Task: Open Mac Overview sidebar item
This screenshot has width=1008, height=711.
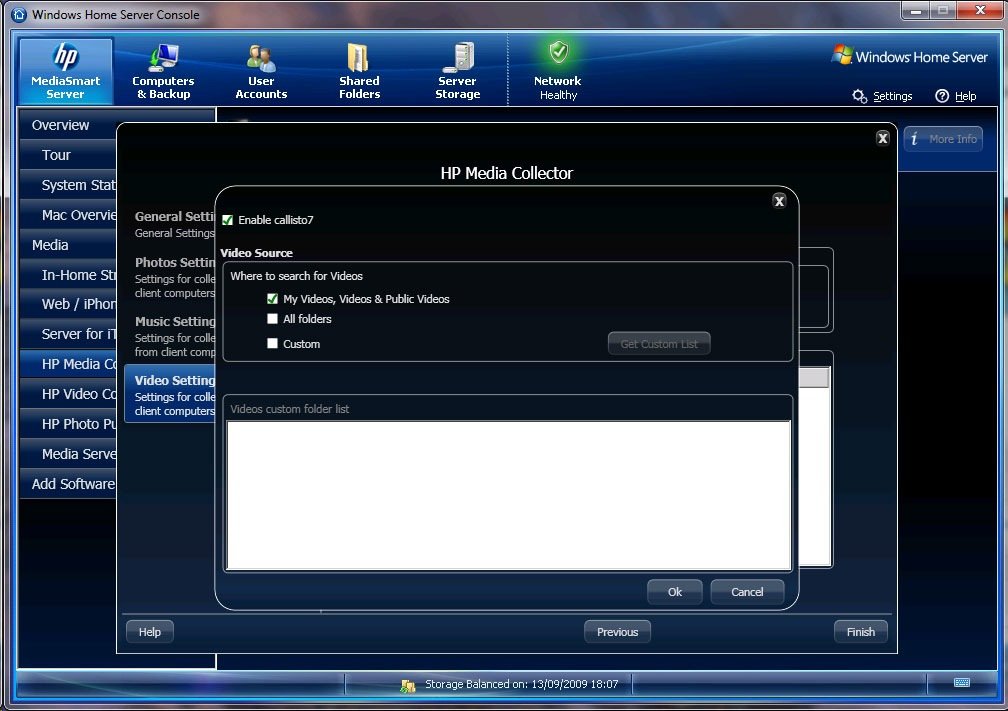Action: point(68,215)
